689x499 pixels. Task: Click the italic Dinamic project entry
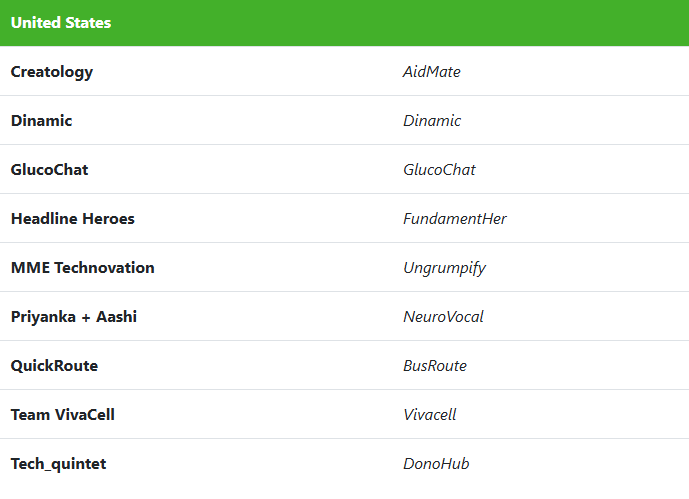click(x=432, y=121)
